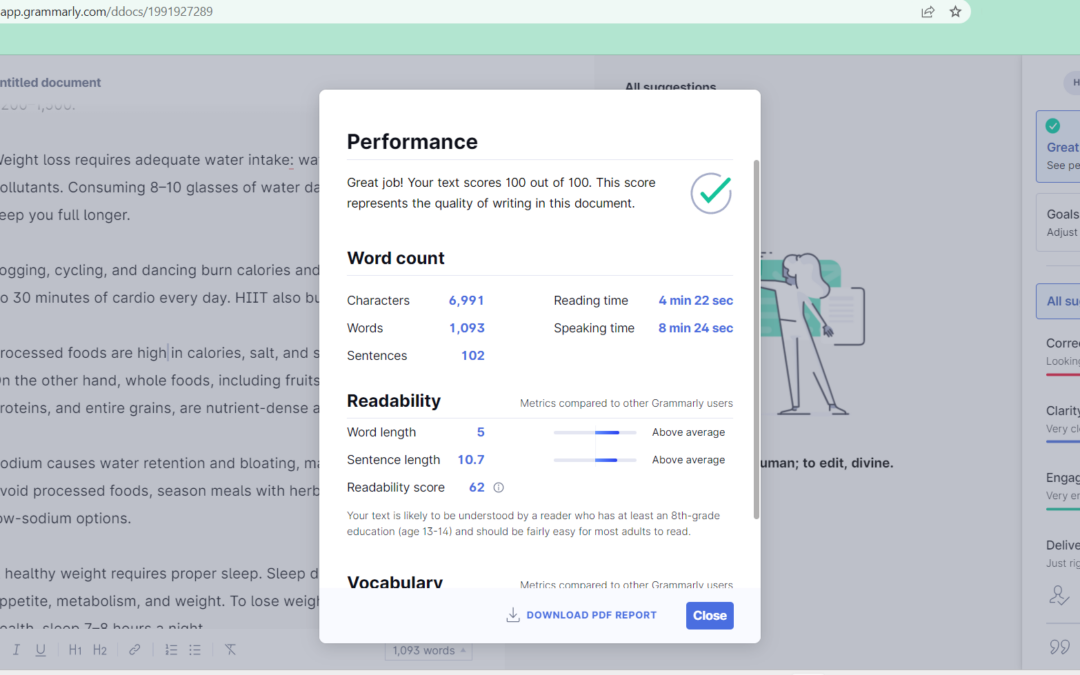Click the Characters value 6,991

[x=466, y=300]
